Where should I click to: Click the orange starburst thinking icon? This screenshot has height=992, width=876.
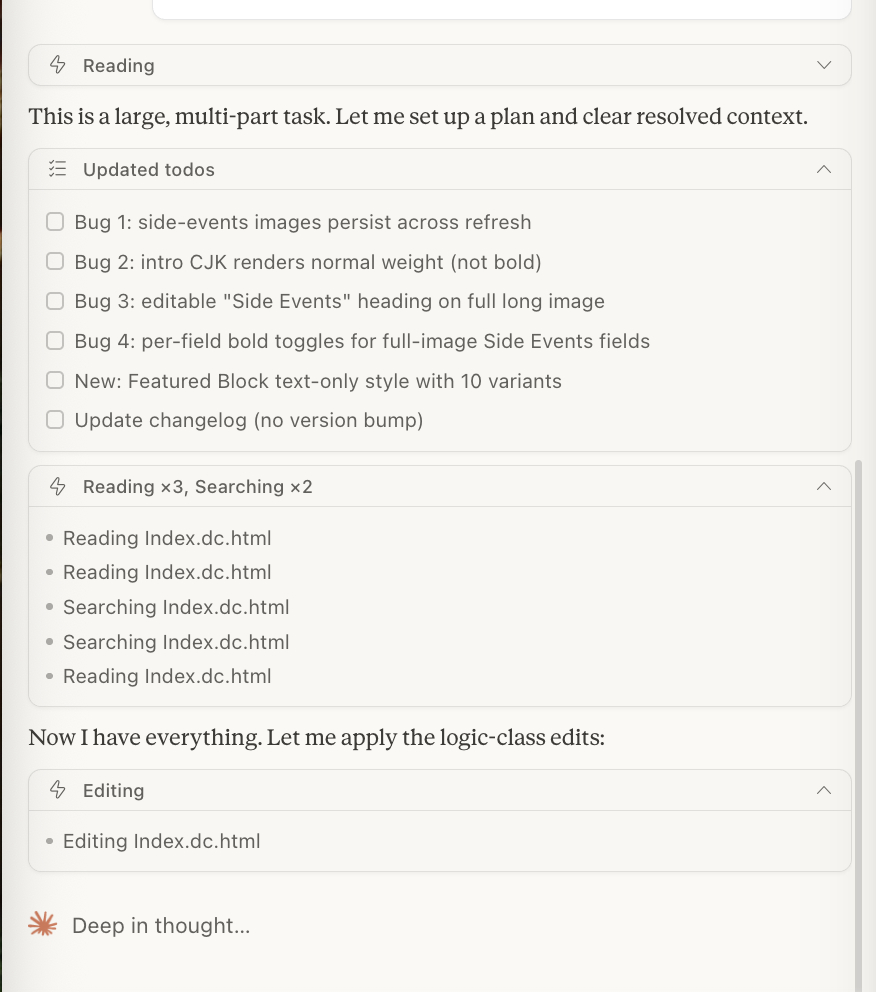pos(43,925)
